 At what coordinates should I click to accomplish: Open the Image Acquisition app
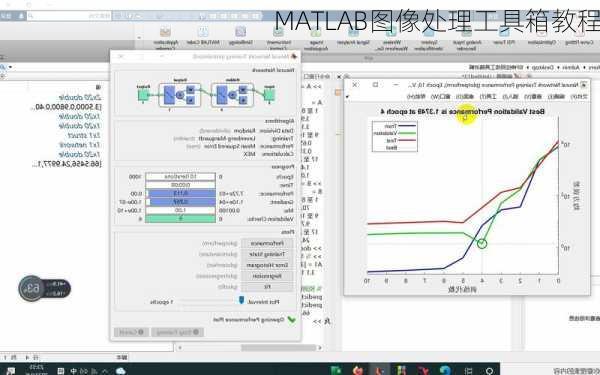tap(316, 38)
